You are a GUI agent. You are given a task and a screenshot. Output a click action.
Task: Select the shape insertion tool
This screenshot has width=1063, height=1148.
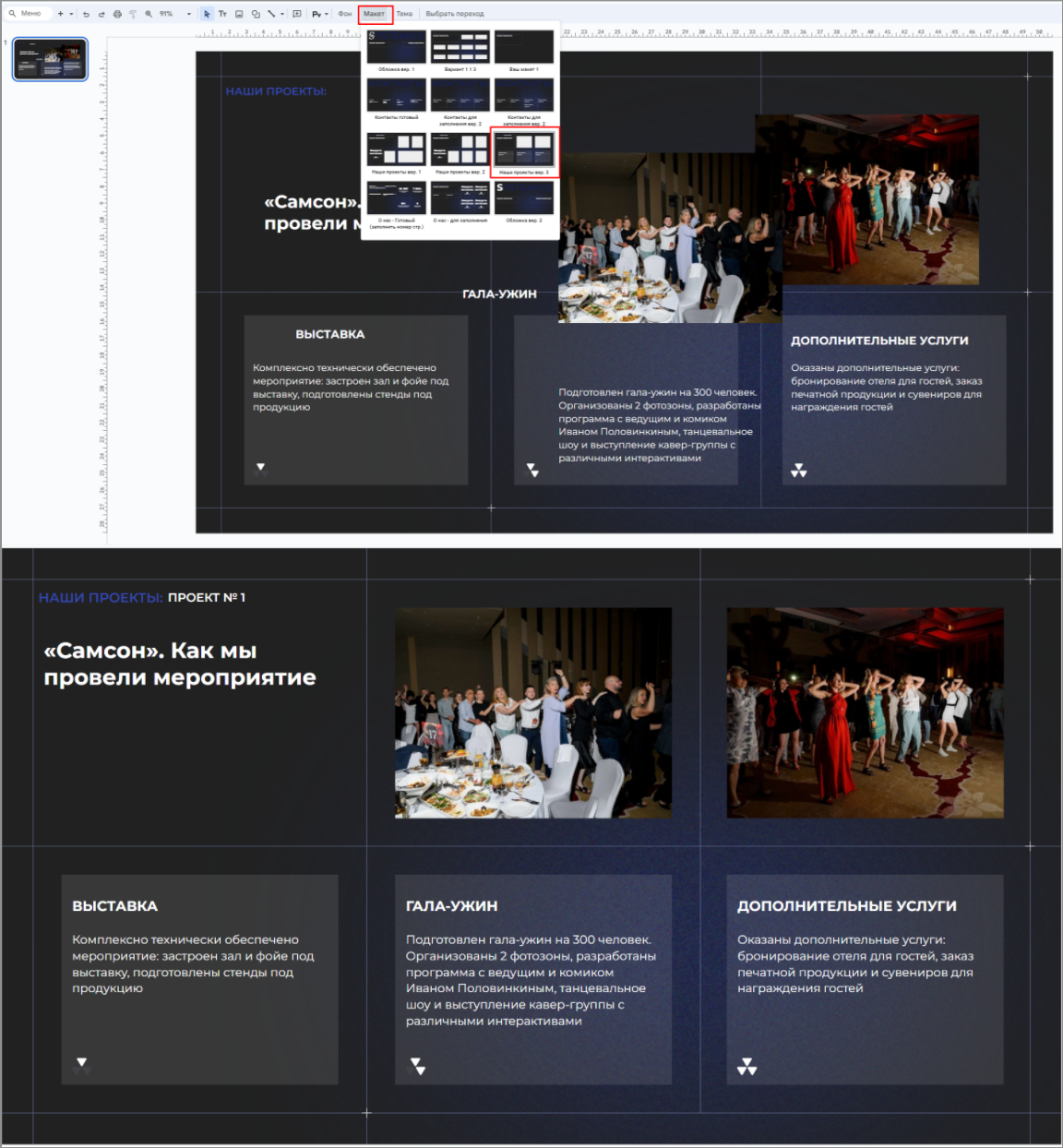click(254, 13)
